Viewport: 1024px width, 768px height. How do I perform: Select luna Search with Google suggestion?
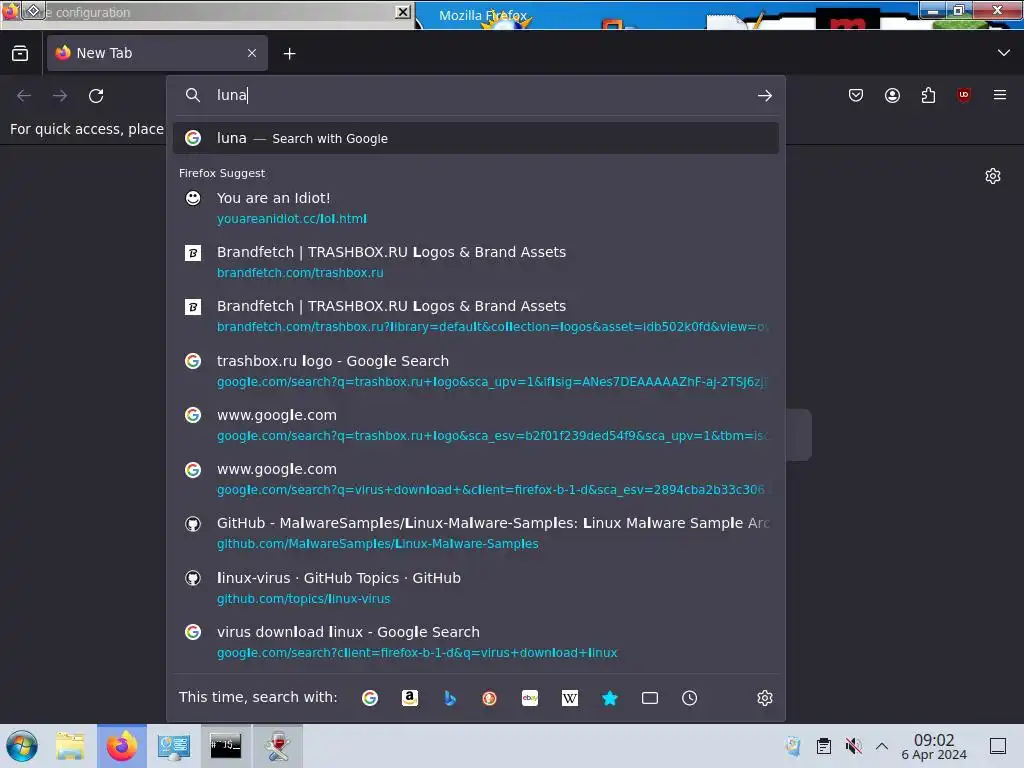tap(475, 138)
